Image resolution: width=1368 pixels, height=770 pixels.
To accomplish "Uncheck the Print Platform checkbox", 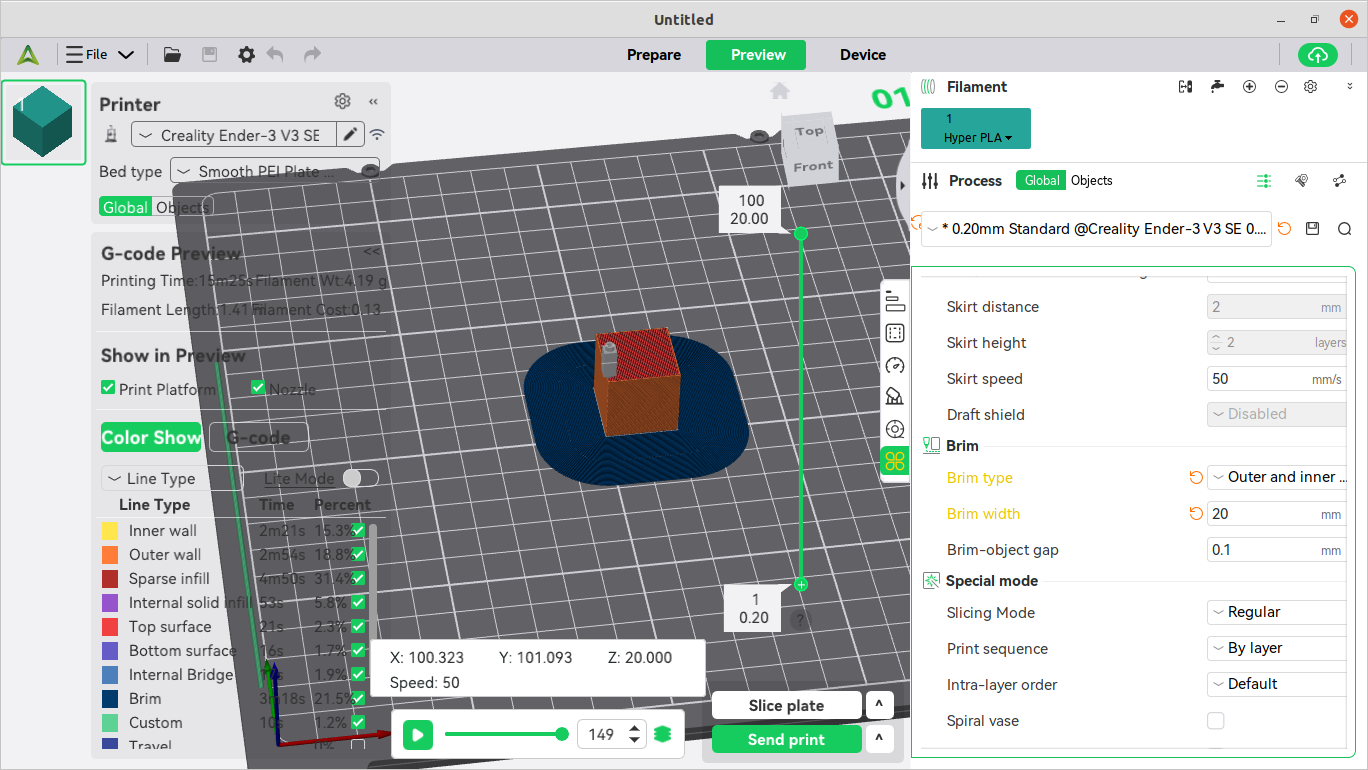I will pyautogui.click(x=108, y=388).
